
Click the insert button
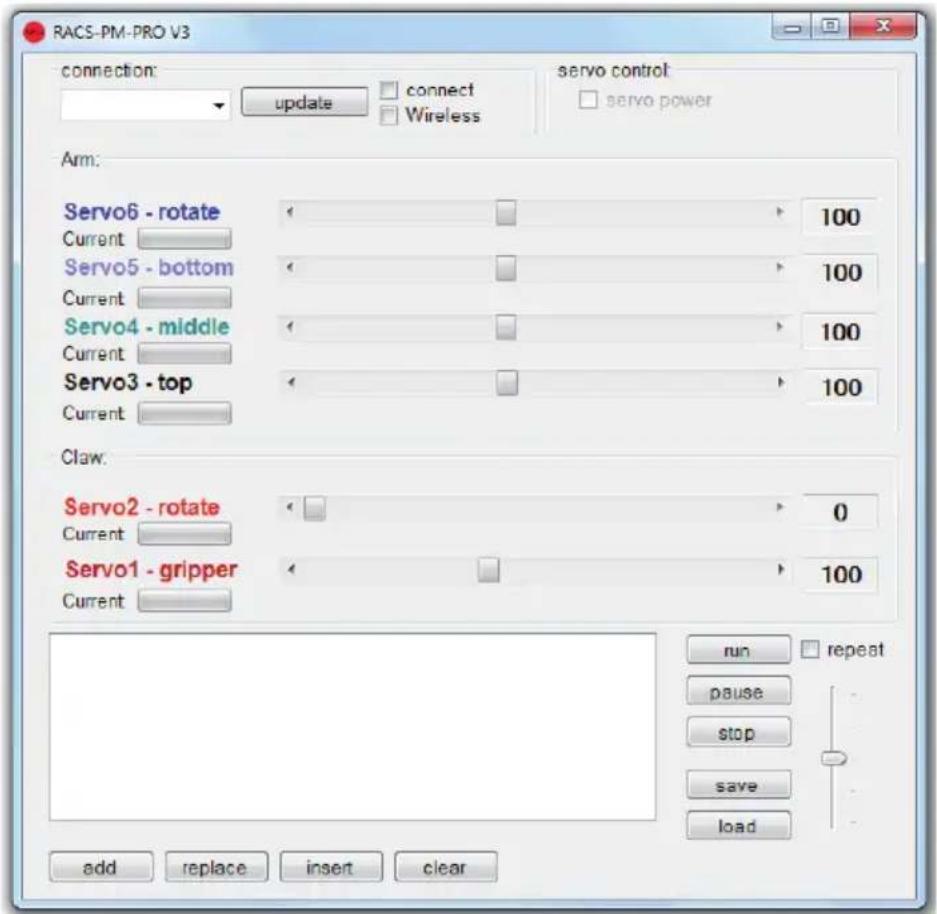coord(331,867)
